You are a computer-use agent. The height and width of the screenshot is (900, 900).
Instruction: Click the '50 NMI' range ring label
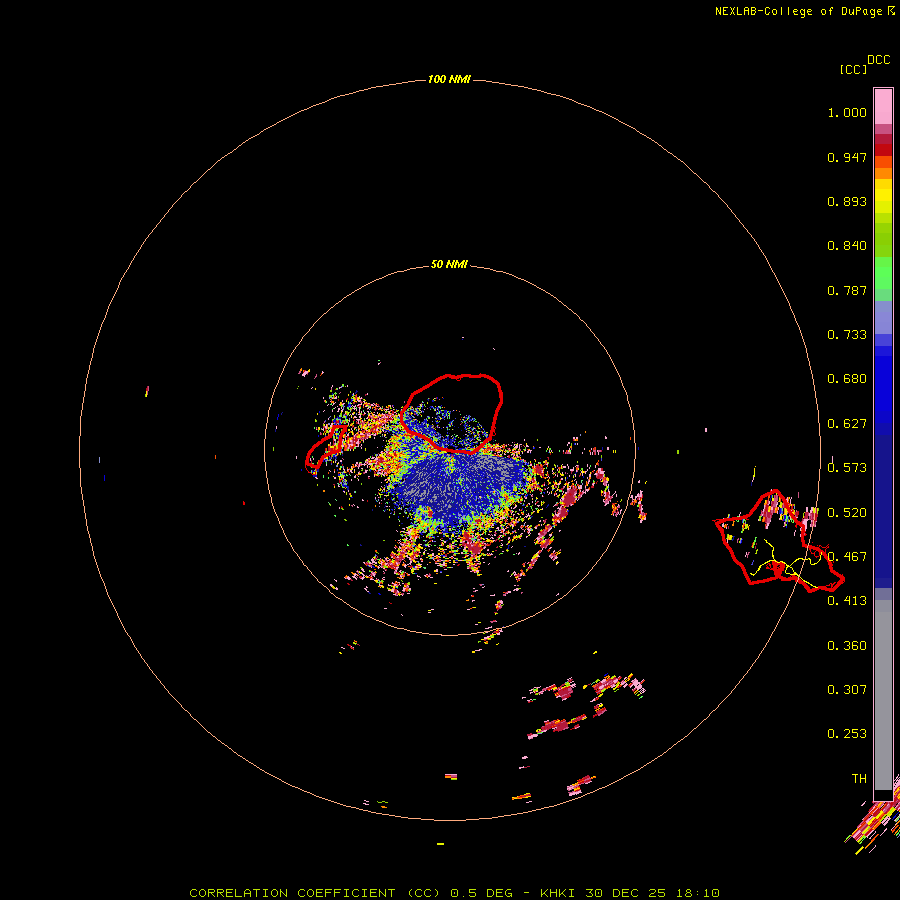pos(449,265)
